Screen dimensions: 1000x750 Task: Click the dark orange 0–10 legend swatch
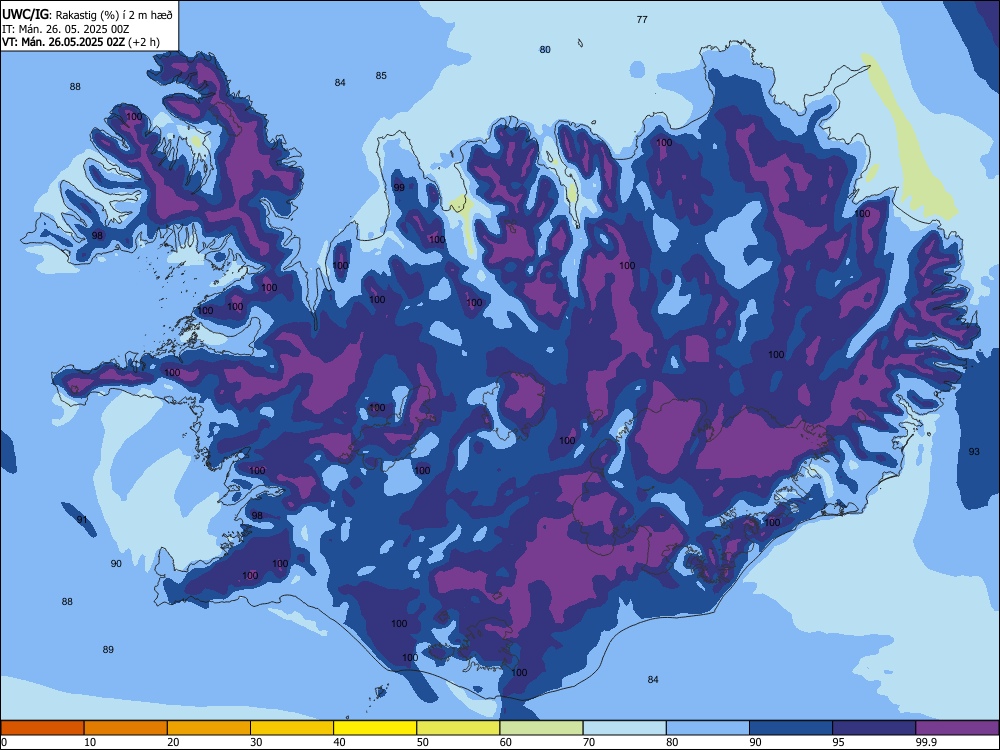coord(42,728)
